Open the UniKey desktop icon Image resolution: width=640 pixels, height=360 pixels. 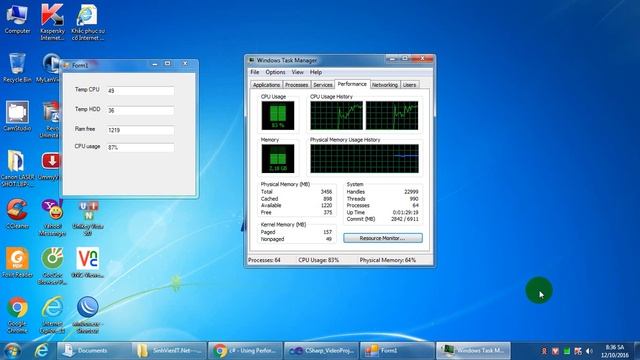(87, 218)
